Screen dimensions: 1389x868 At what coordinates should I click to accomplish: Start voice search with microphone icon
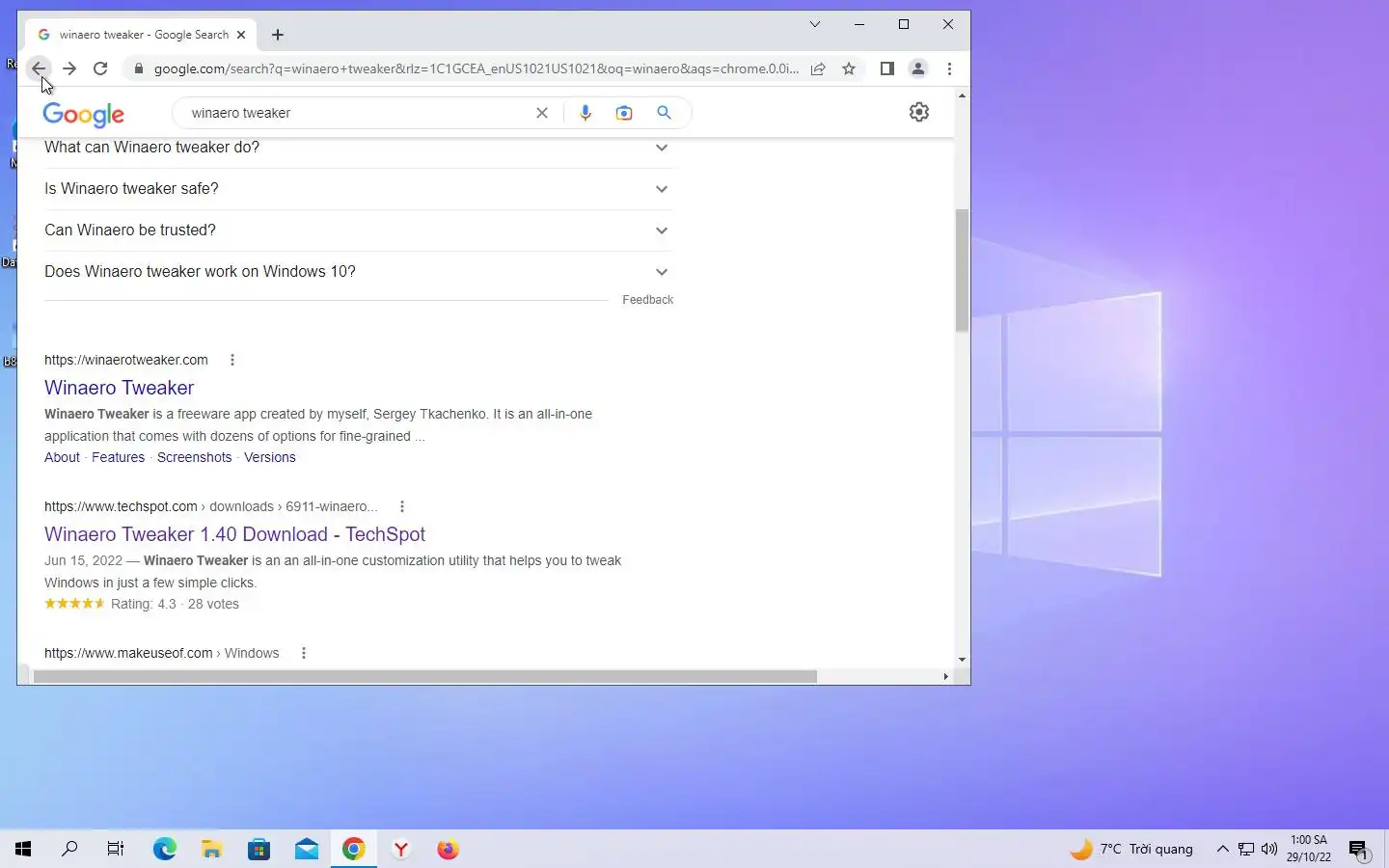coord(586,113)
